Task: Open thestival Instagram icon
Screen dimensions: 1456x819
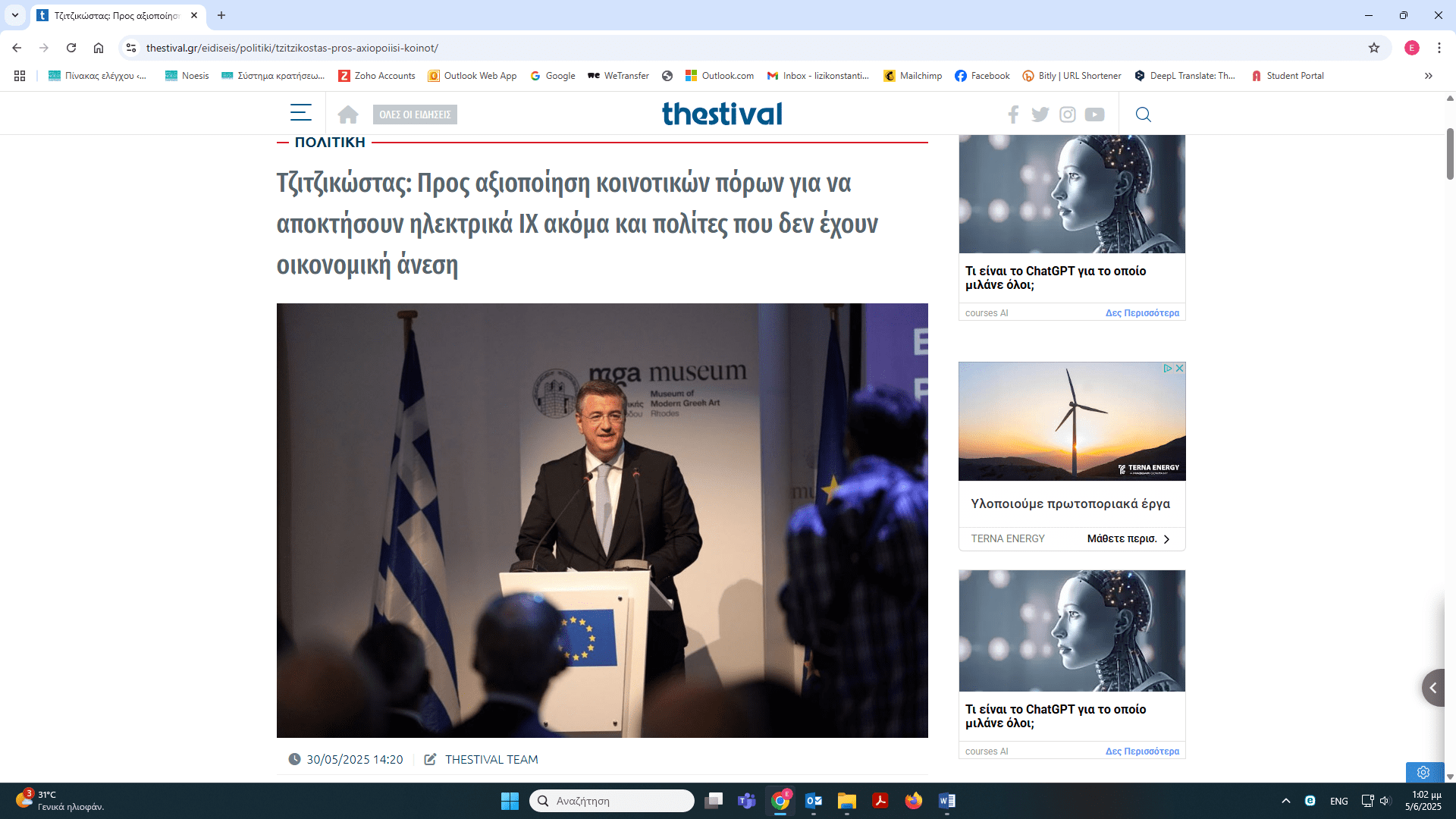Action: pyautogui.click(x=1067, y=115)
